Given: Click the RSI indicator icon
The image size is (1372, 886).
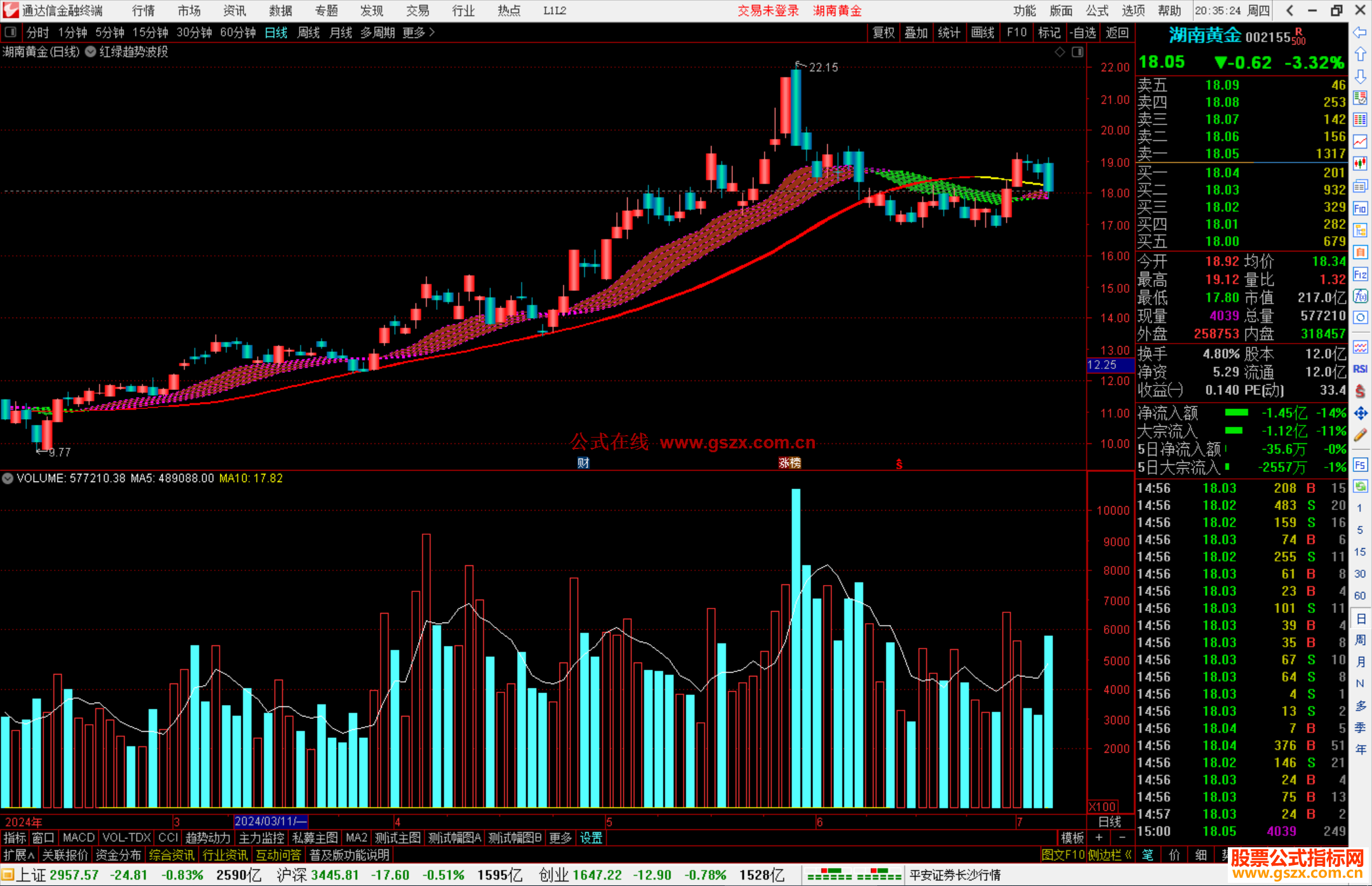Looking at the screenshot, I should pyautogui.click(x=1360, y=369).
